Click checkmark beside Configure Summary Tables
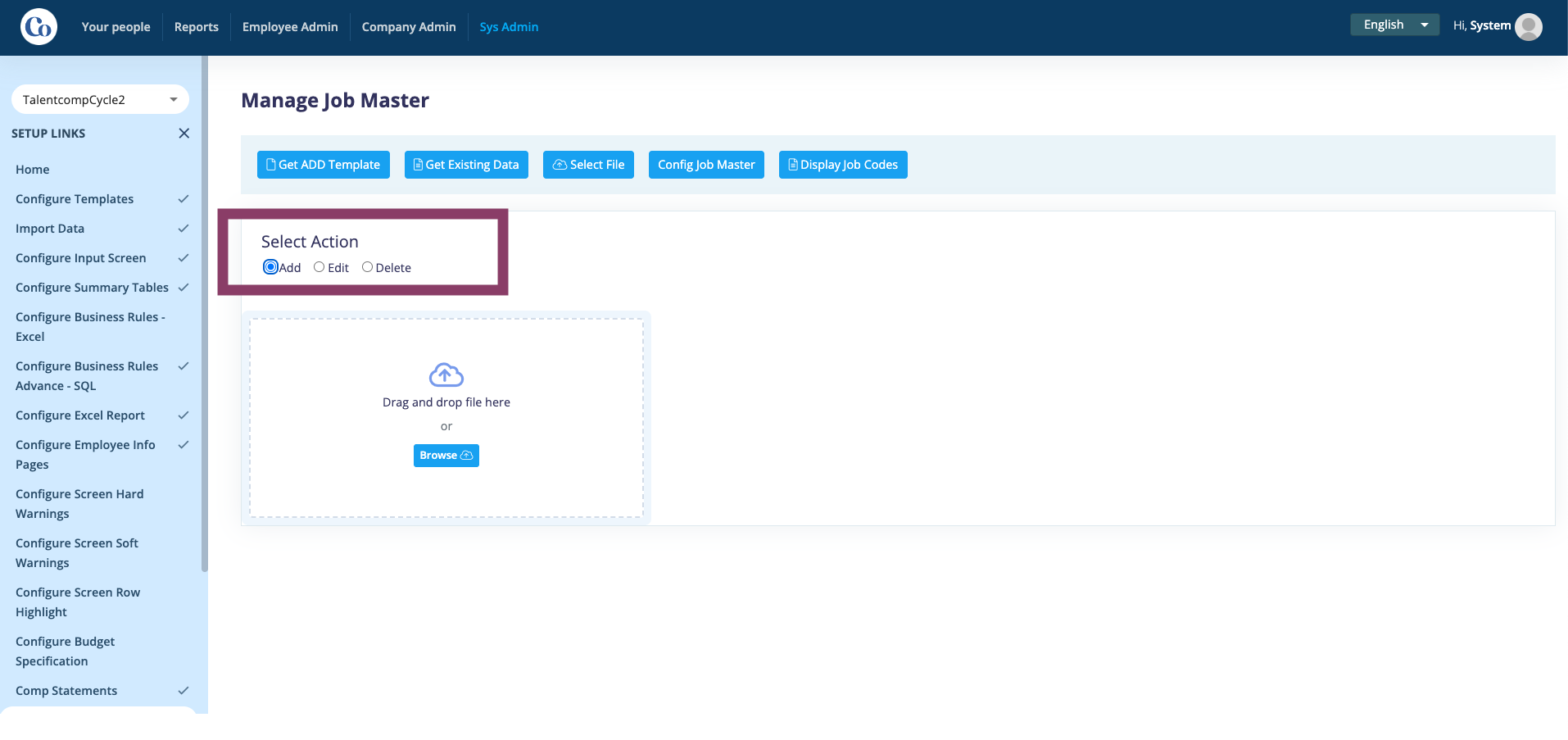1568x740 pixels. click(184, 288)
